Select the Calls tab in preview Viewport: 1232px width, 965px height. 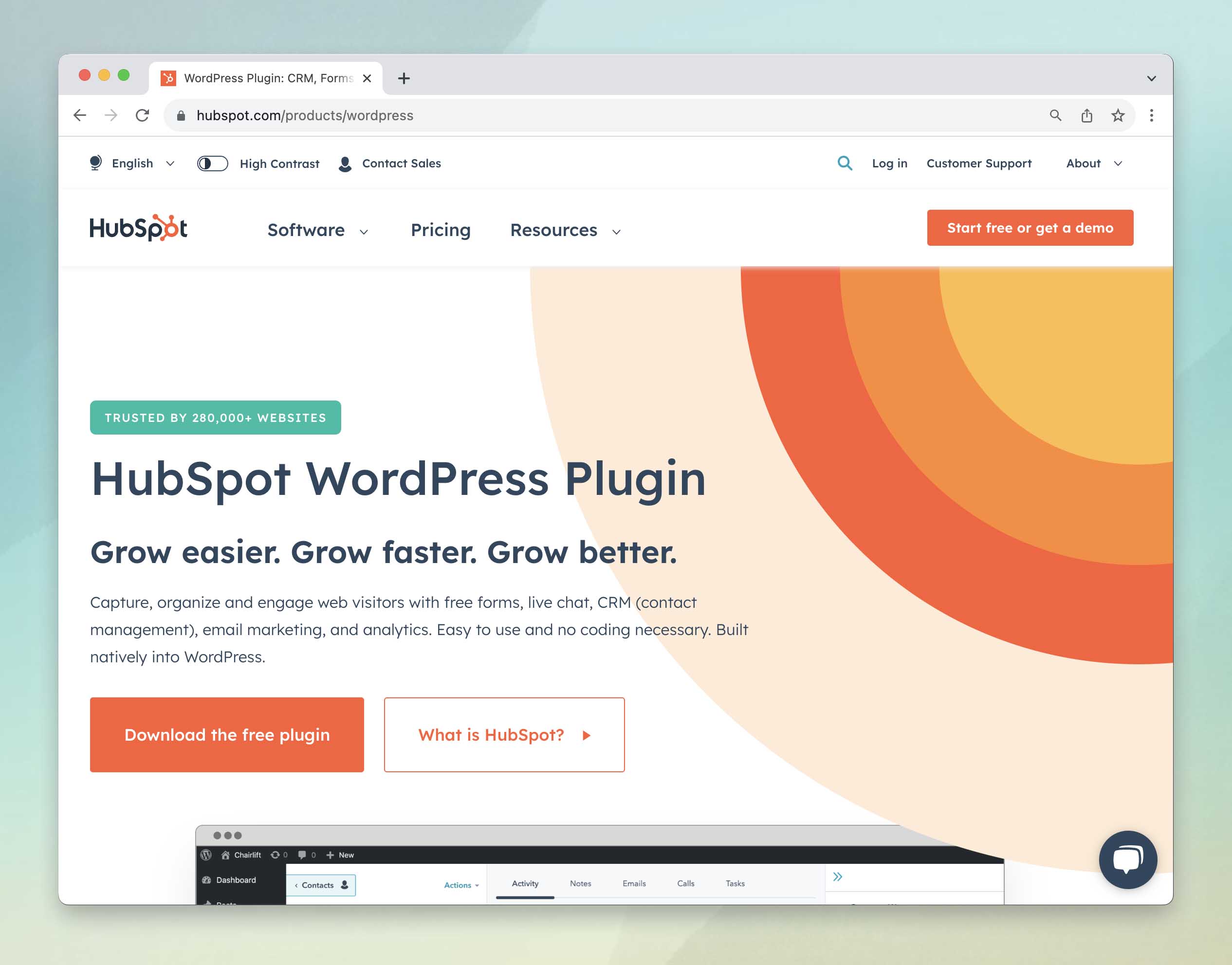coord(685,883)
